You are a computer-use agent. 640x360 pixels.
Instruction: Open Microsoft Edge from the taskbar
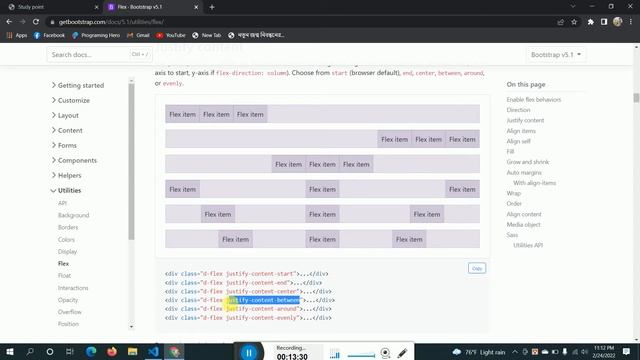(x=91, y=351)
